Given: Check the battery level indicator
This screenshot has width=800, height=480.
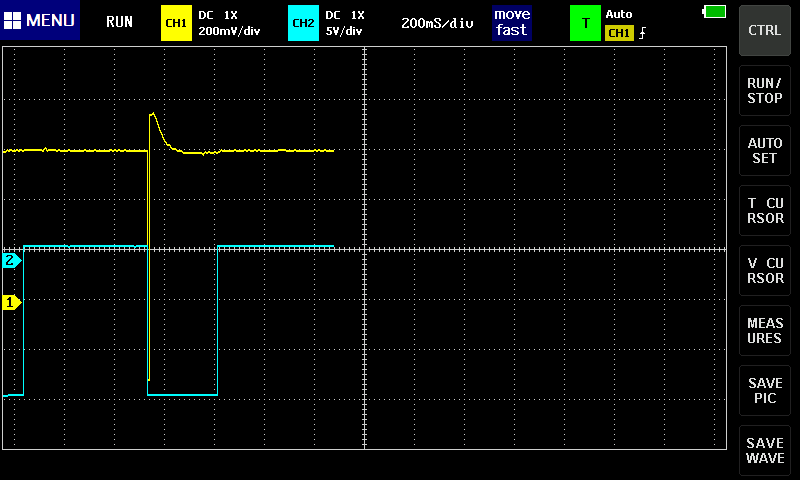Looking at the screenshot, I should click(715, 11).
